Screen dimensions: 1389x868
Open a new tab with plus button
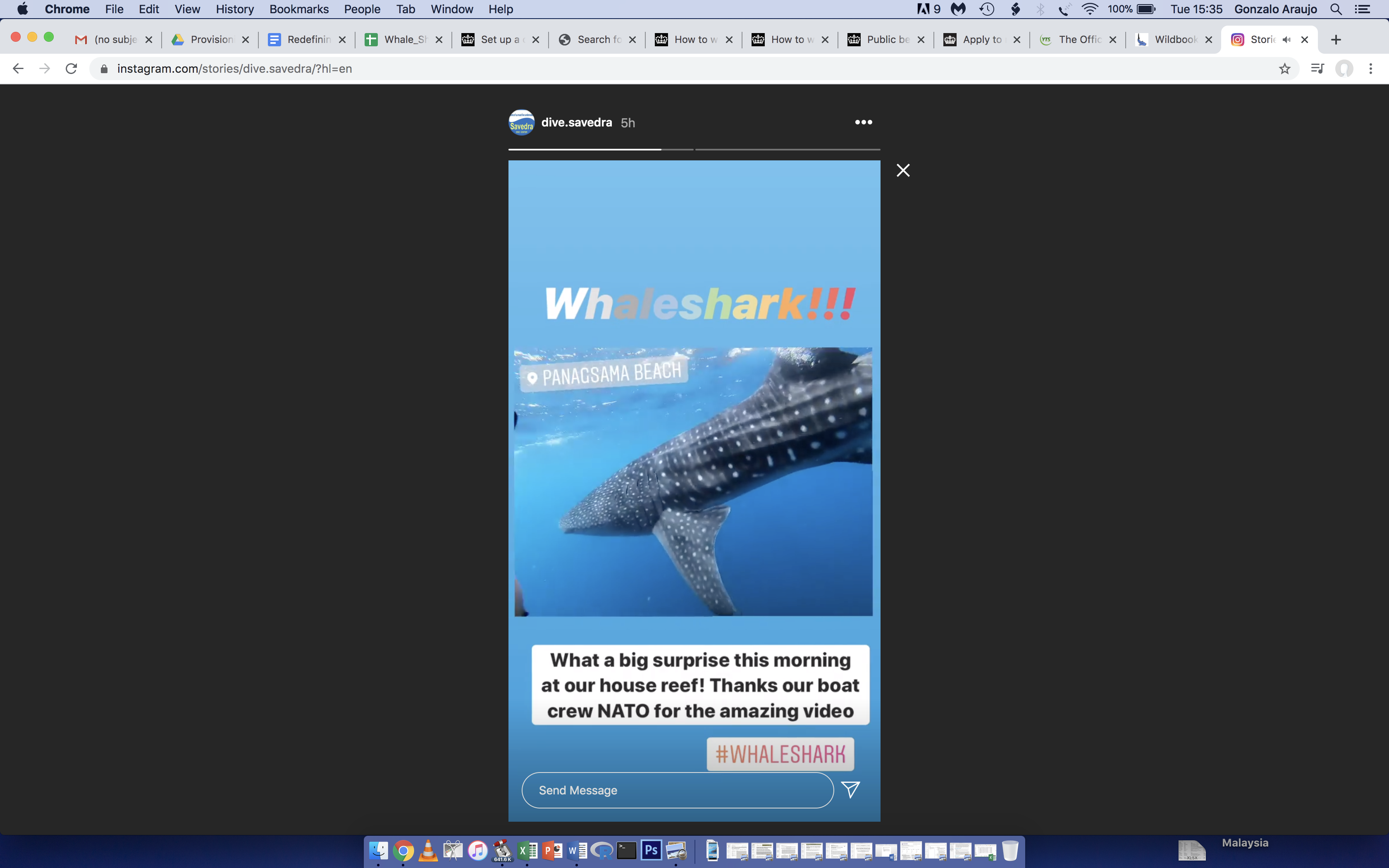(x=1336, y=40)
